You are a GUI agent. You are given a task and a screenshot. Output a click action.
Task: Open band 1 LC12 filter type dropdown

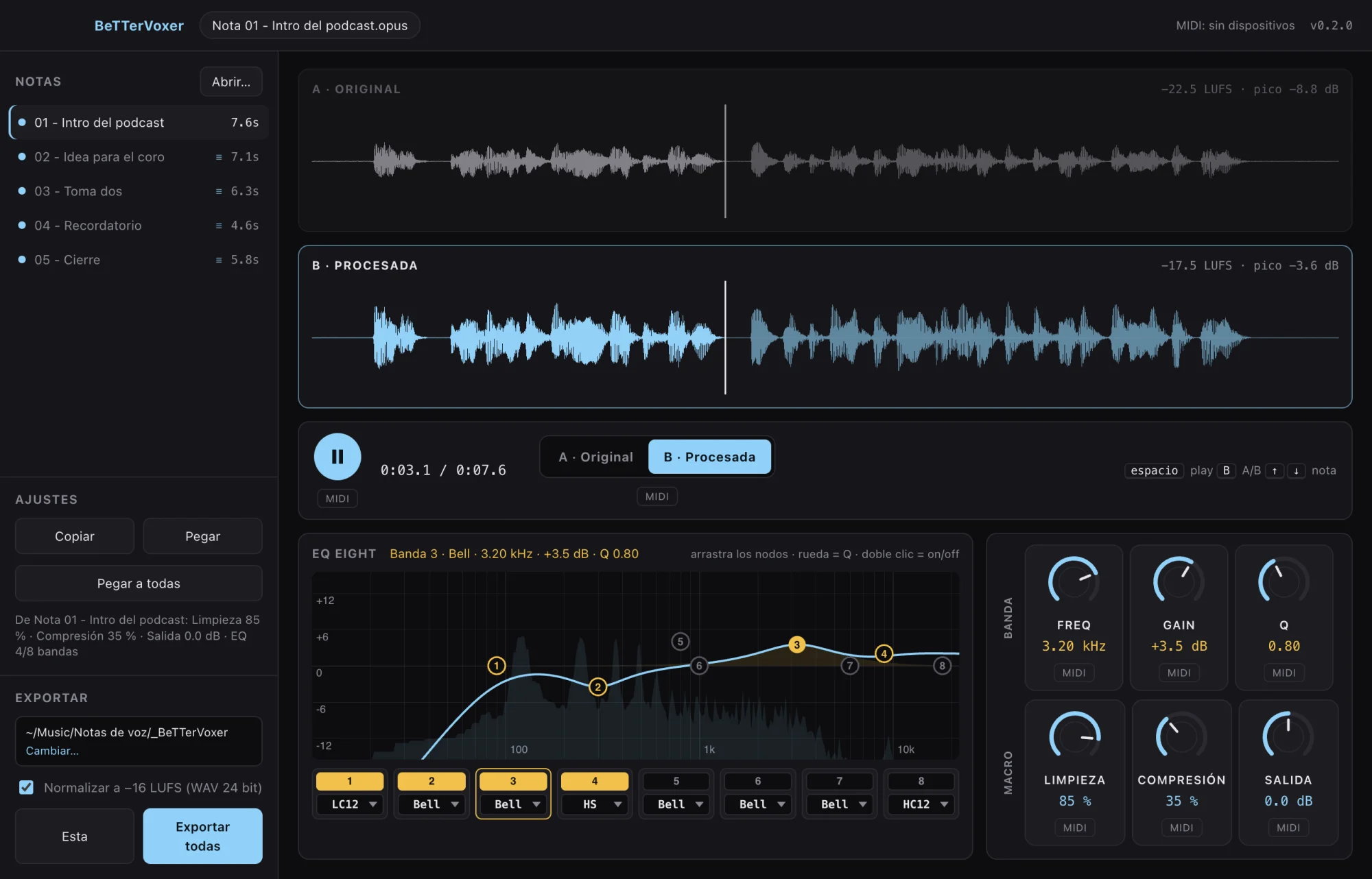click(350, 804)
